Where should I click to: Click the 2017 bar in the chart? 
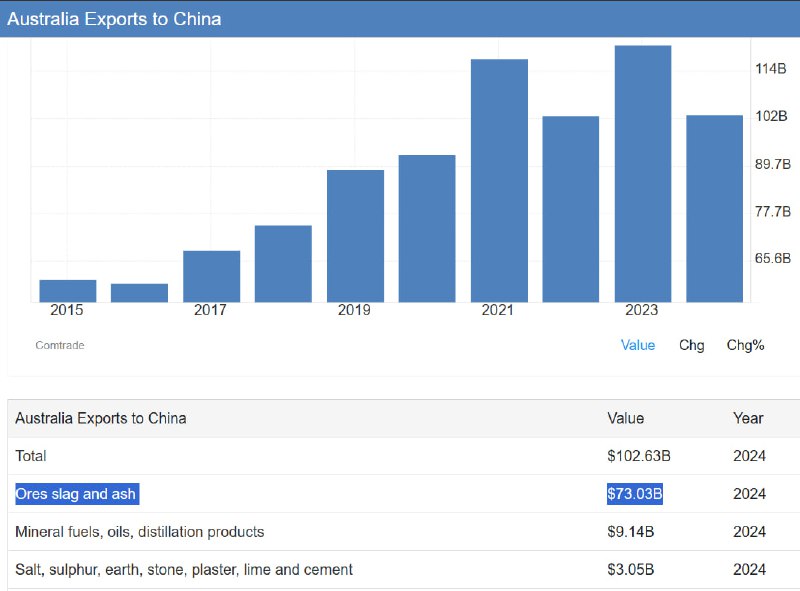[211, 276]
